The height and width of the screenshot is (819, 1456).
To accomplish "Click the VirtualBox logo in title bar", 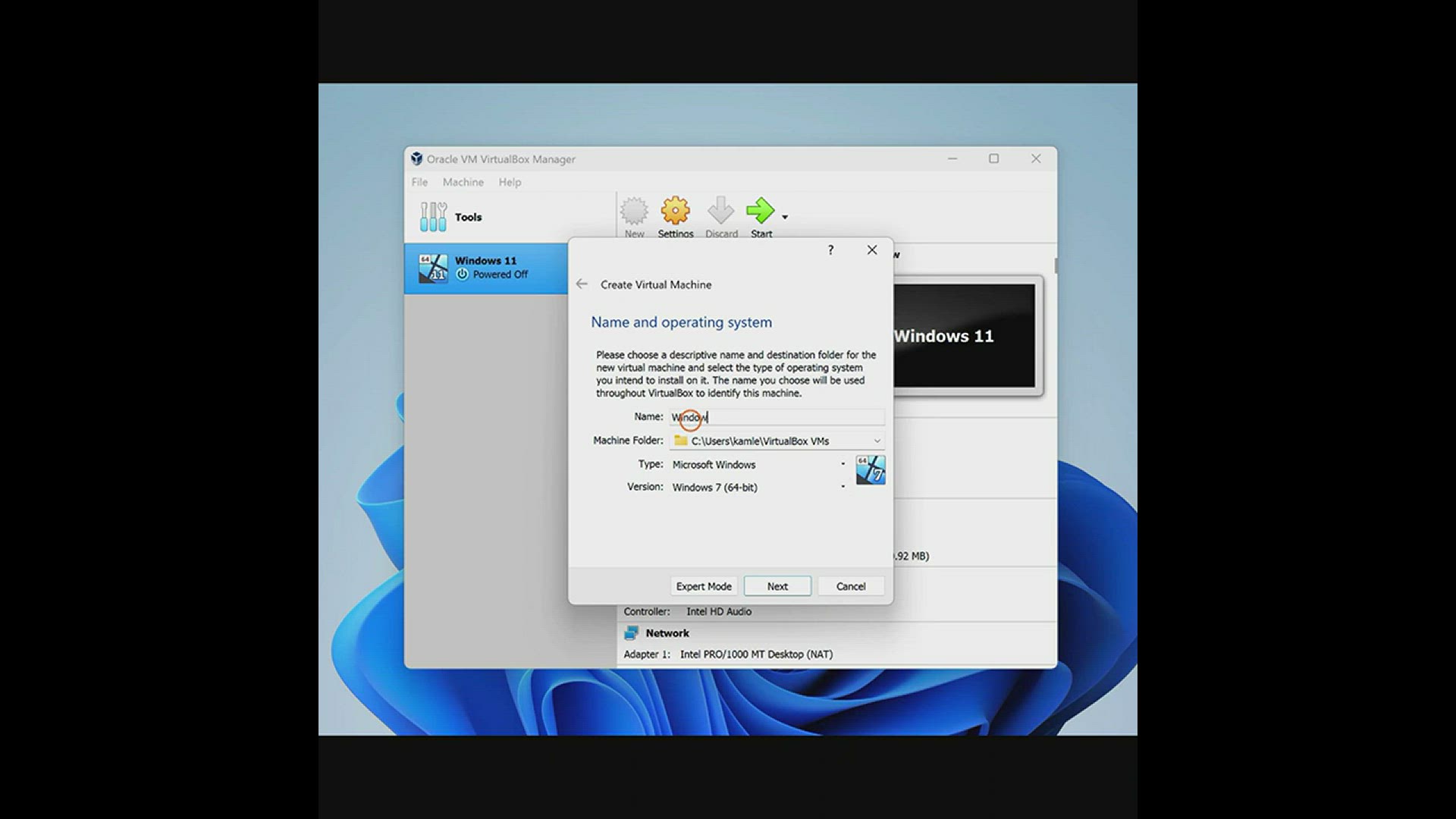I will tap(416, 158).
